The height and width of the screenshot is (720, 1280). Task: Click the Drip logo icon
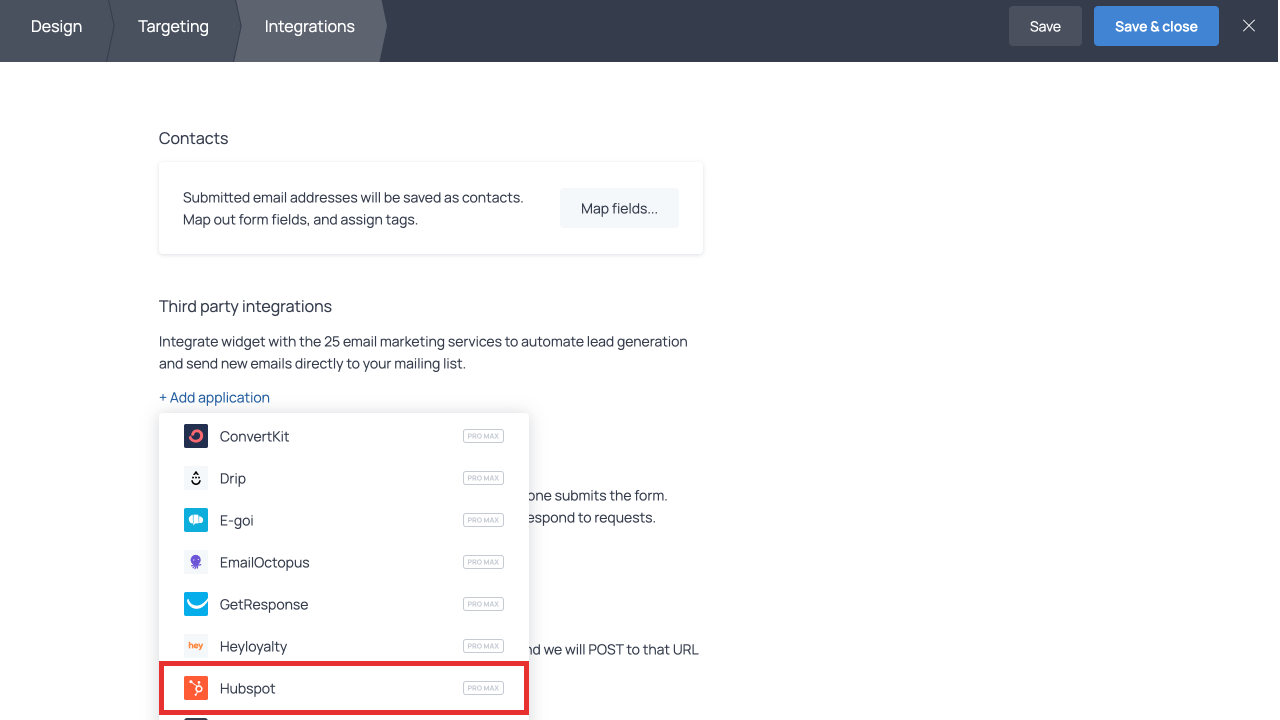(x=196, y=478)
